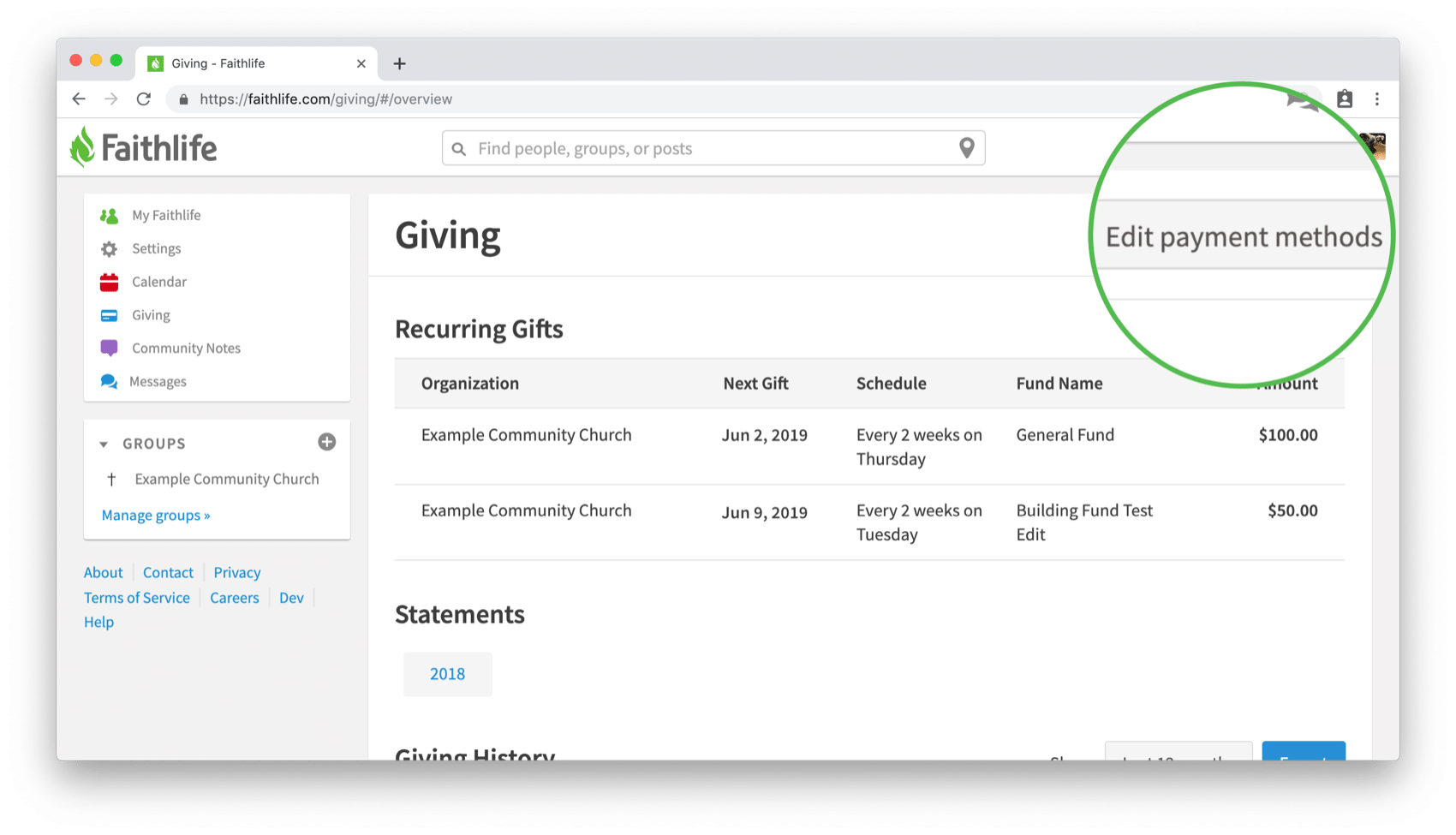The width and height of the screenshot is (1456, 835).
Task: Click the Jun 2, 2019 next gift date
Action: pos(765,435)
